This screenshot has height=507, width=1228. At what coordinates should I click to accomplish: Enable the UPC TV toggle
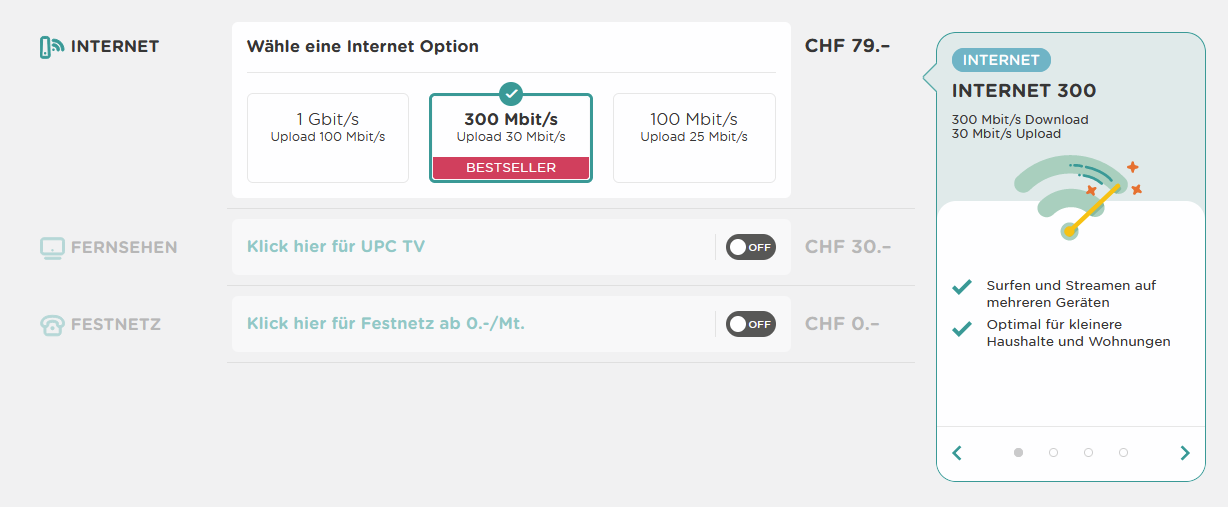point(750,247)
